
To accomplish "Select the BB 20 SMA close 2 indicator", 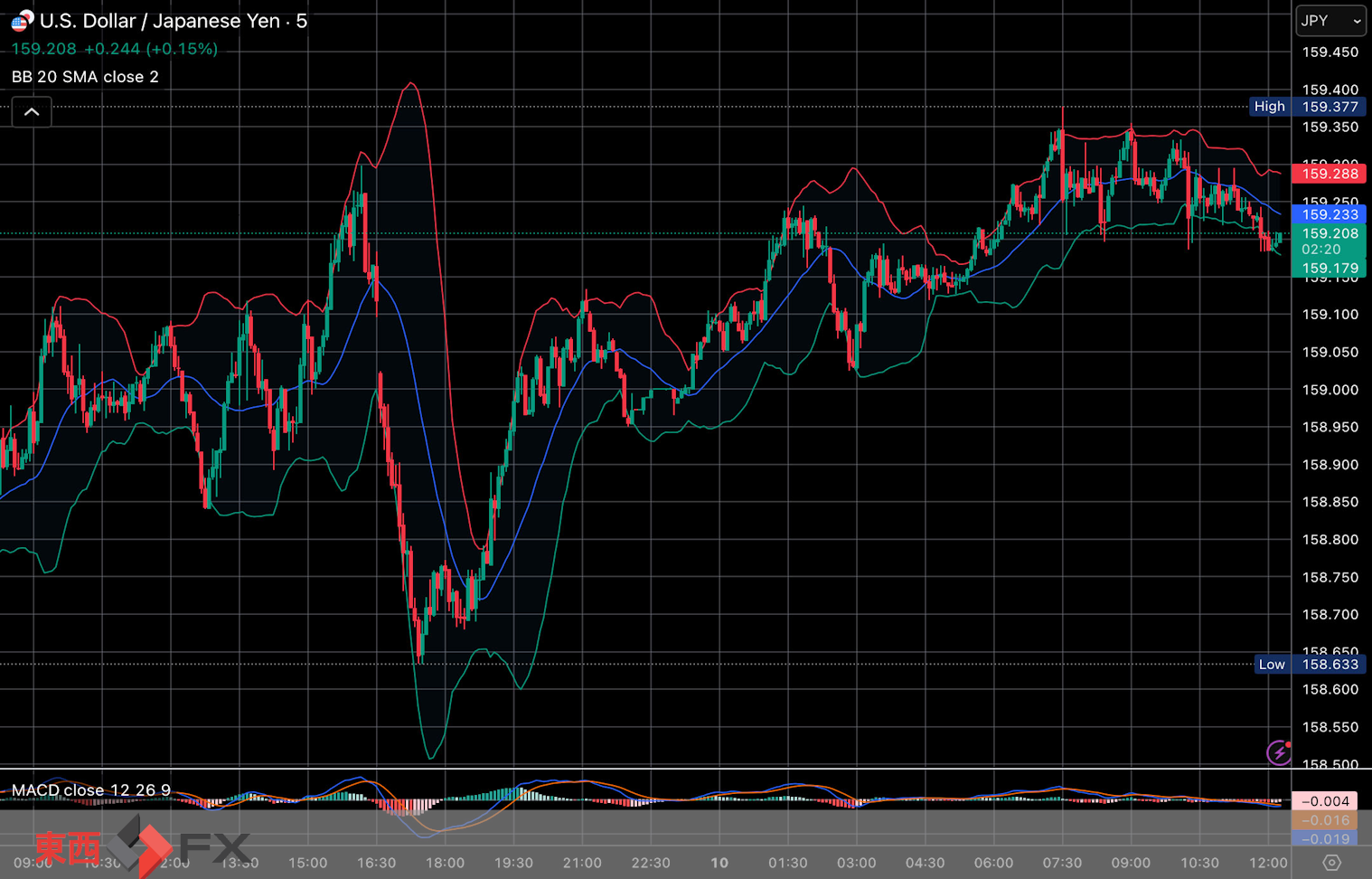I will 85,77.
